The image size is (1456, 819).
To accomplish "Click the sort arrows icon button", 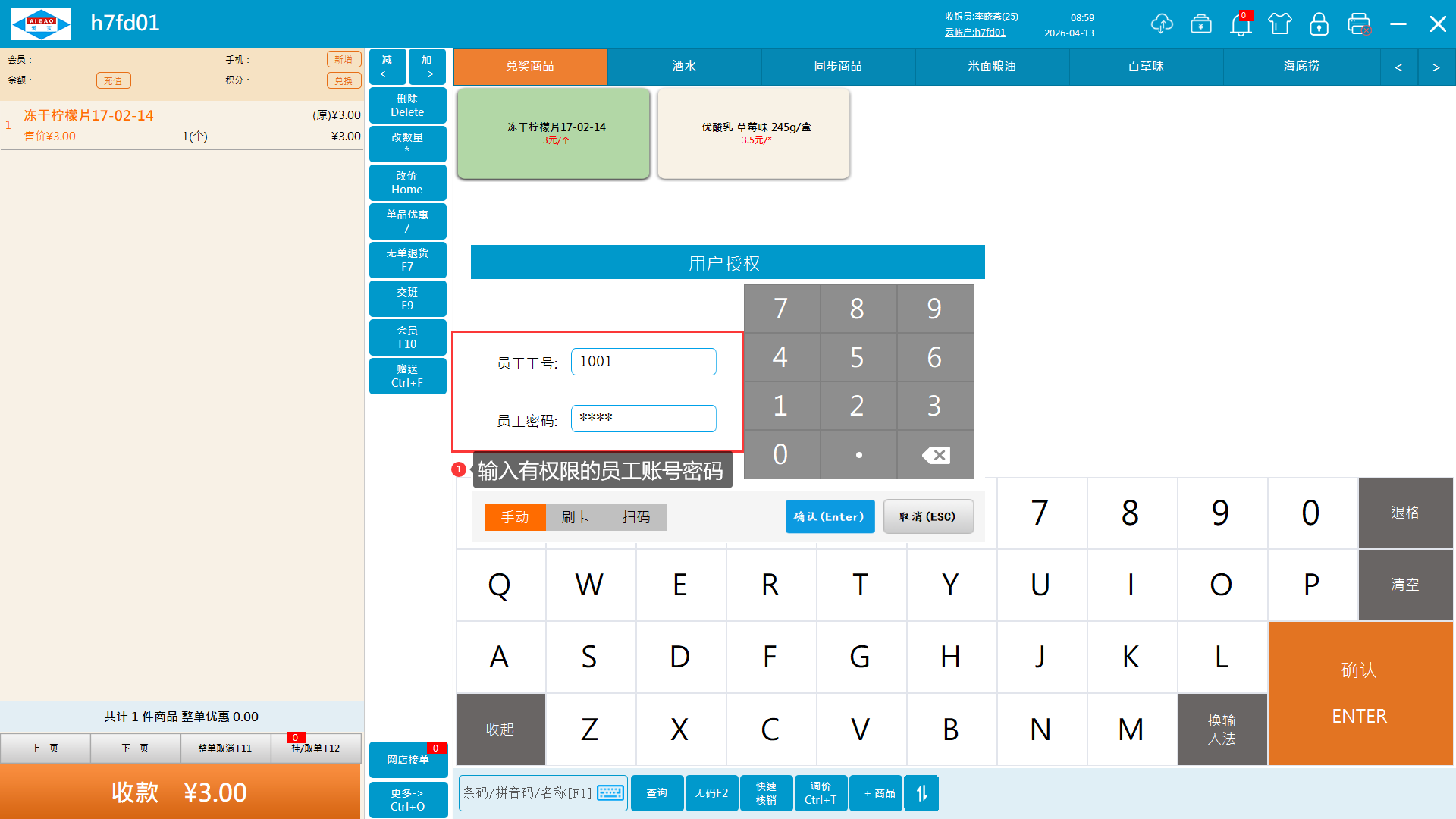I will [921, 793].
